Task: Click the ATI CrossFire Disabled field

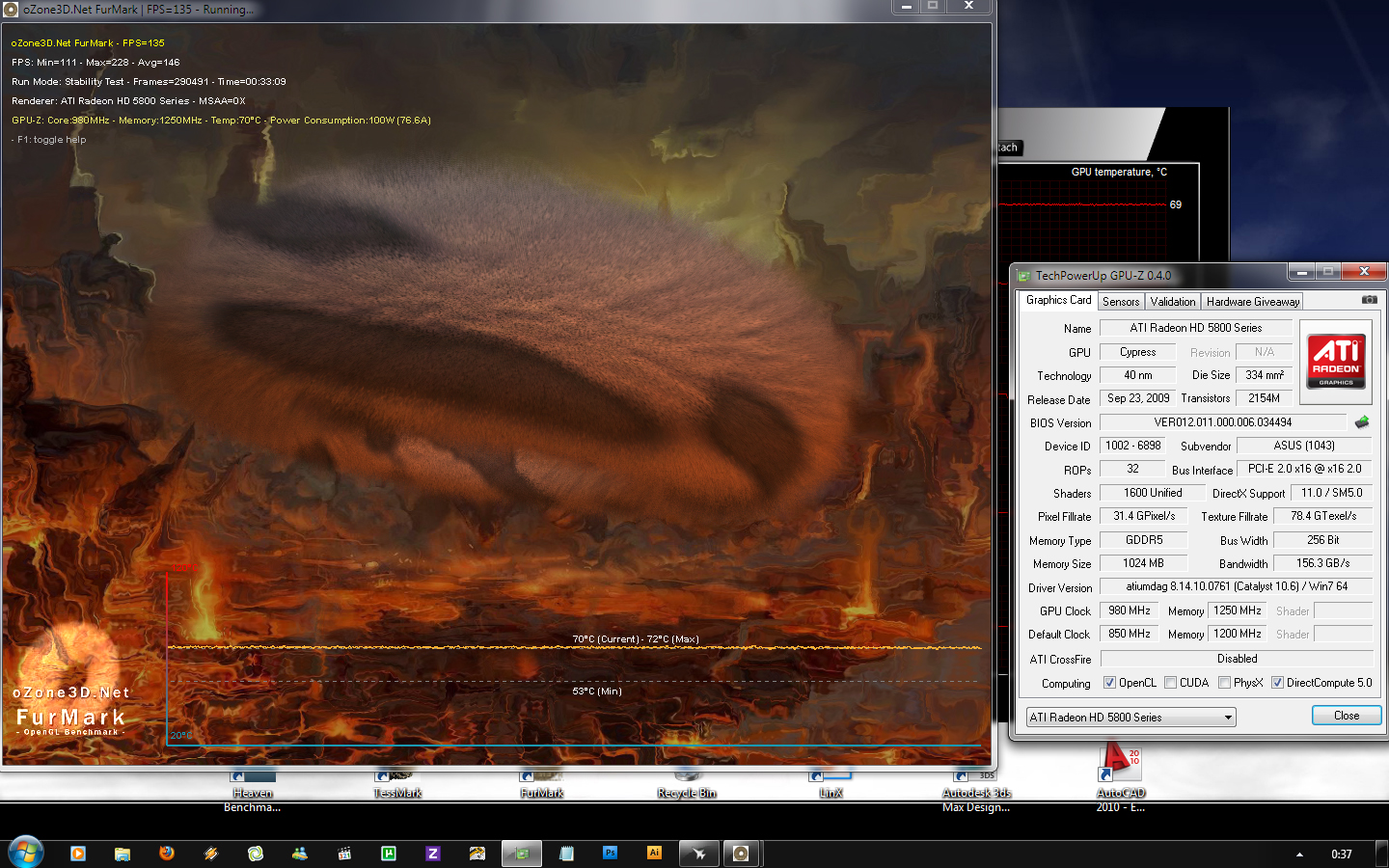Action: tap(1237, 659)
